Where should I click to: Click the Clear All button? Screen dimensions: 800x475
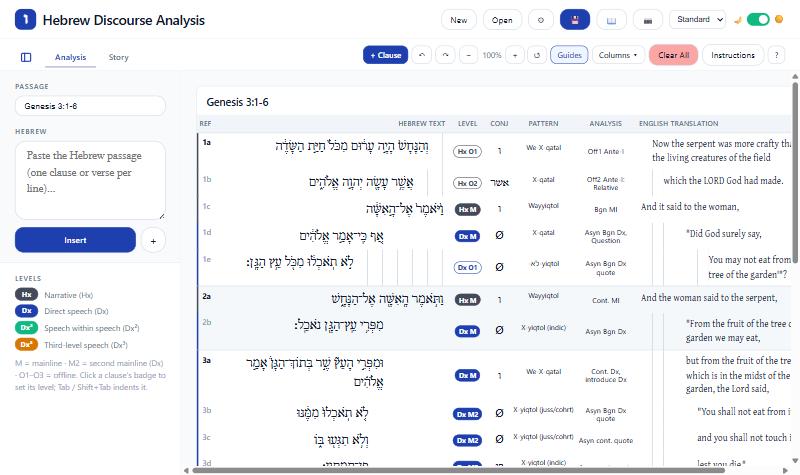coord(673,55)
